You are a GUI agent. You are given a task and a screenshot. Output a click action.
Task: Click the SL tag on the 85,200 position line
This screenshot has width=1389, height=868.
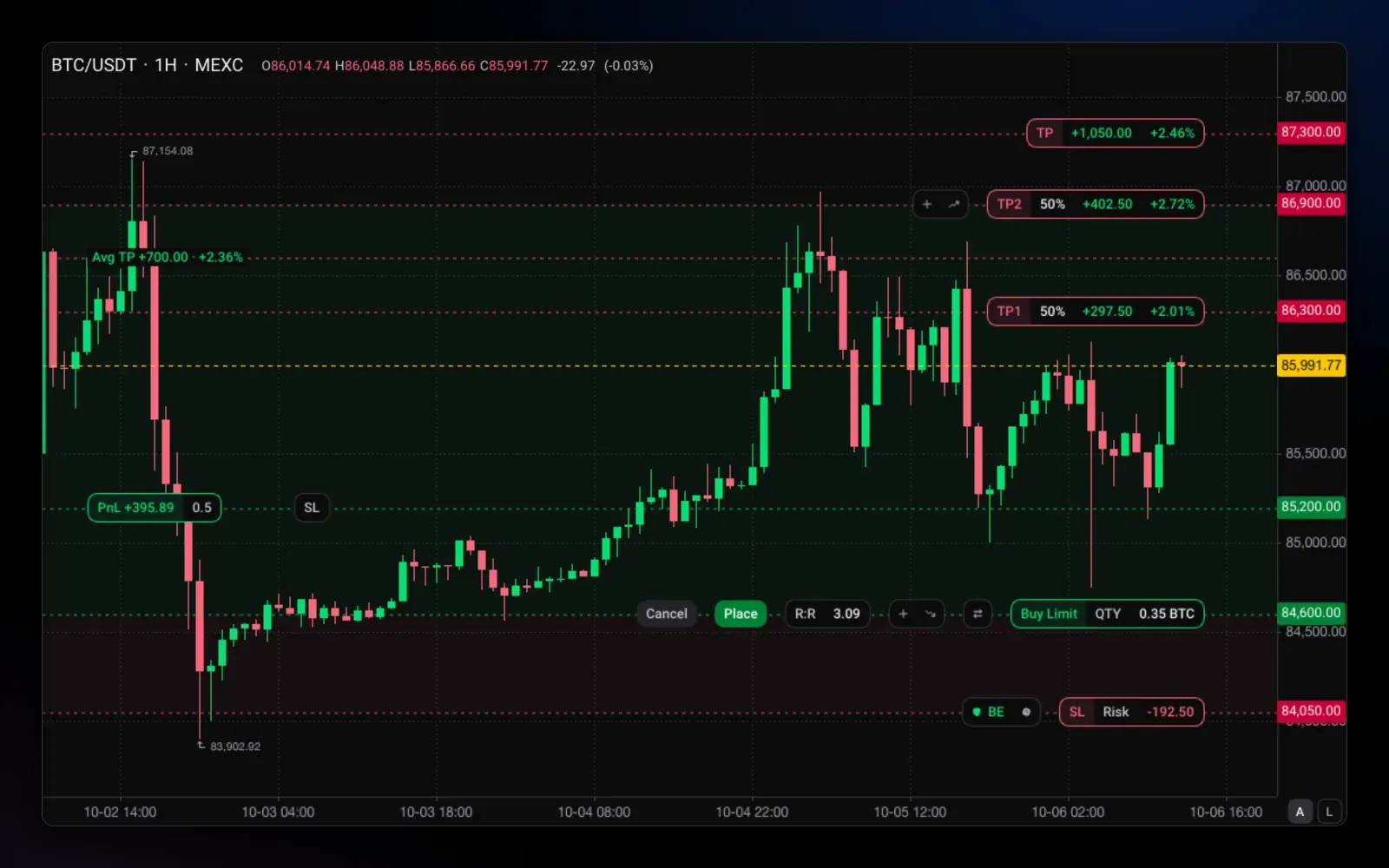pos(312,509)
